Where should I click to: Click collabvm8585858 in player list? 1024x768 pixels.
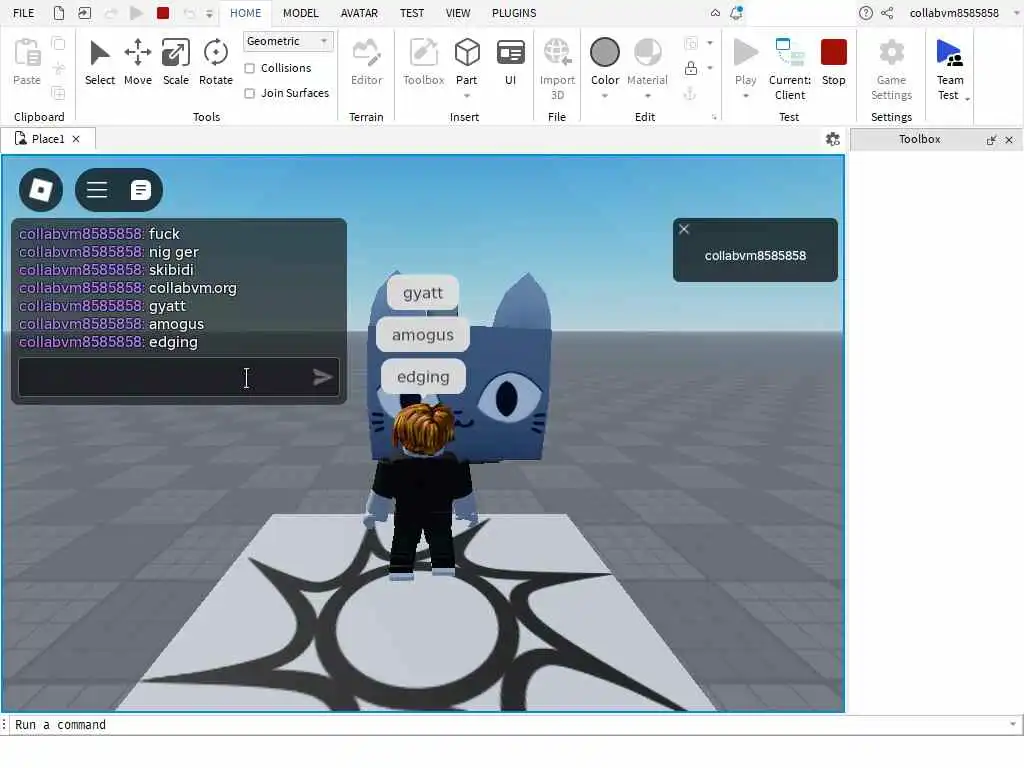point(755,255)
